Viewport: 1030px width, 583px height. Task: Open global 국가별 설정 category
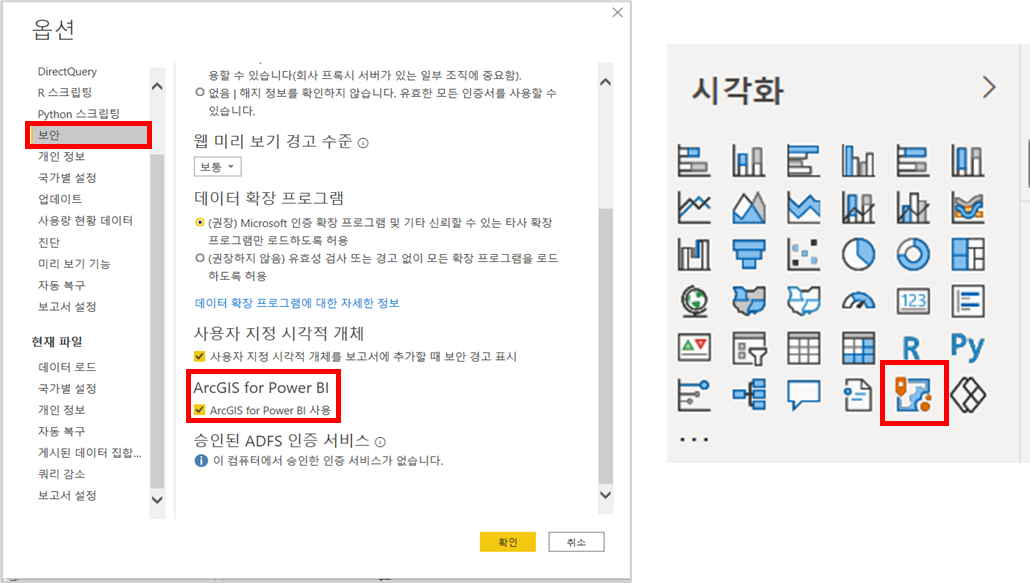pos(67,178)
